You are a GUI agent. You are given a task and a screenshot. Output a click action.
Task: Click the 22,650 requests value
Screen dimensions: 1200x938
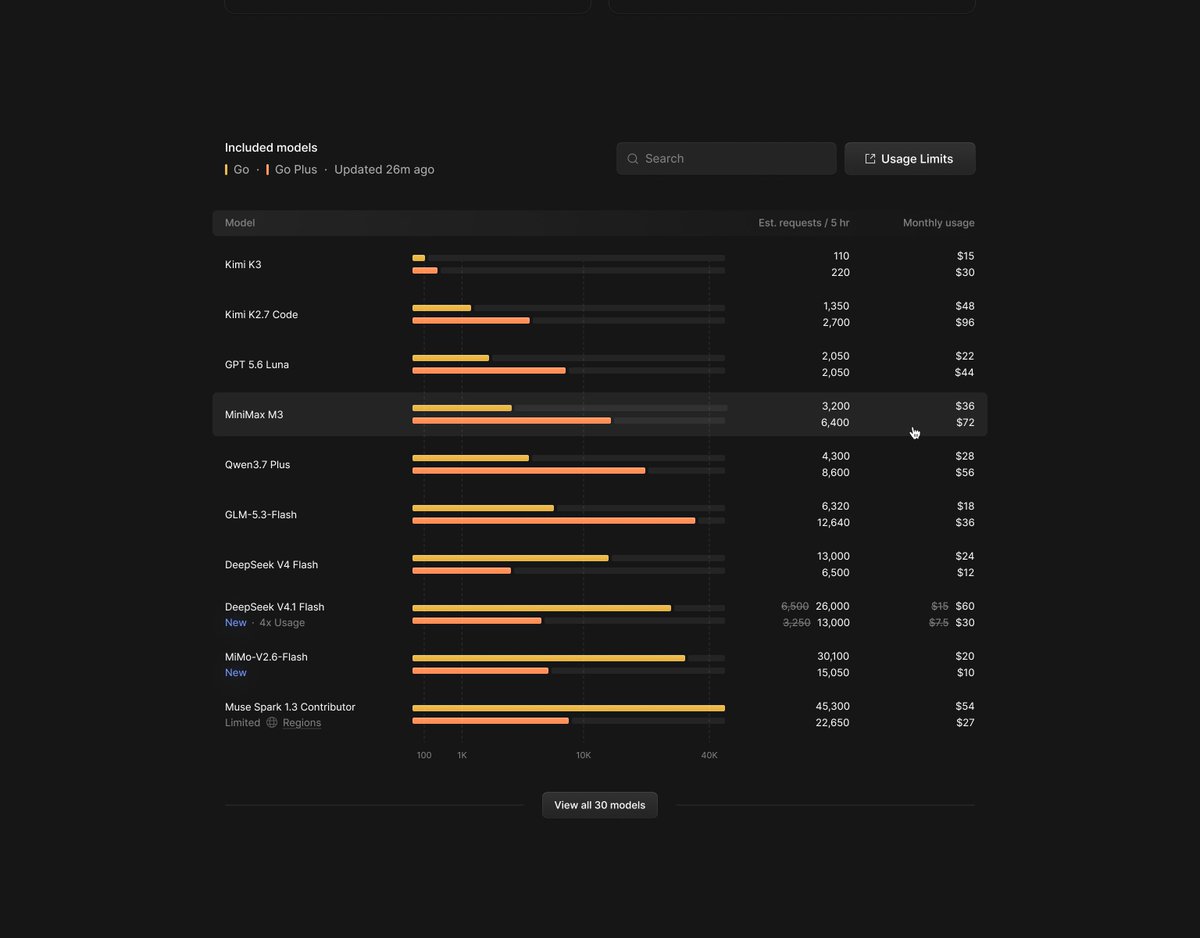[x=833, y=723]
